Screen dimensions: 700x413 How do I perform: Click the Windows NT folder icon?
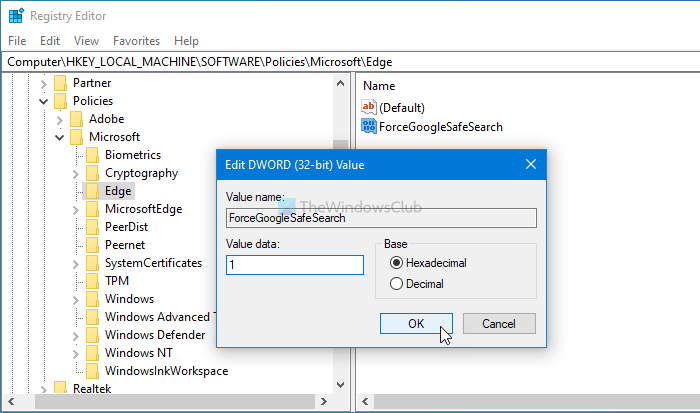coord(92,353)
